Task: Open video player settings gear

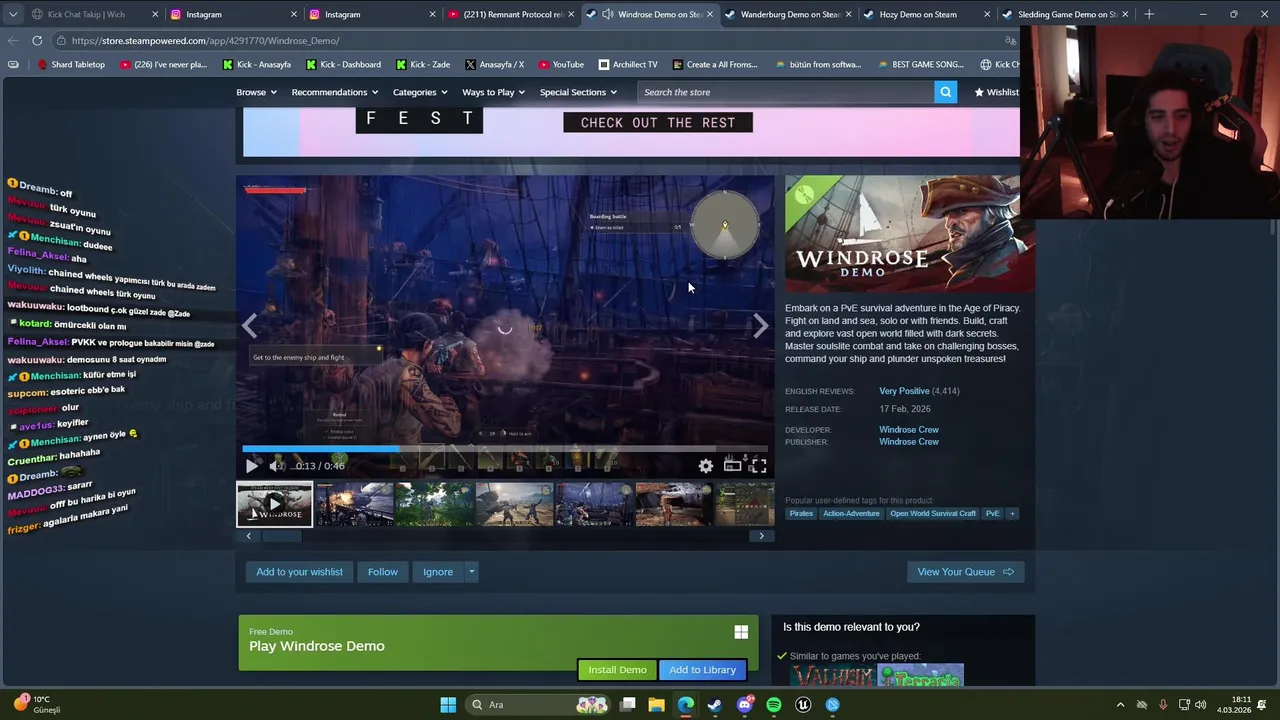Action: click(706, 466)
